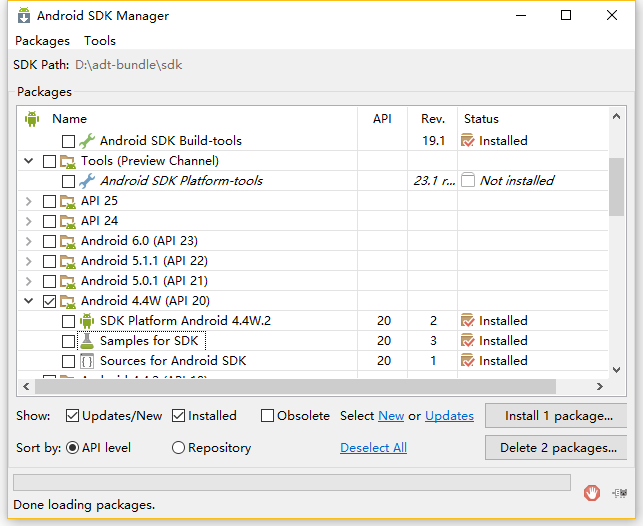
Task: Select the Repository sort radio button
Action: (x=179, y=448)
